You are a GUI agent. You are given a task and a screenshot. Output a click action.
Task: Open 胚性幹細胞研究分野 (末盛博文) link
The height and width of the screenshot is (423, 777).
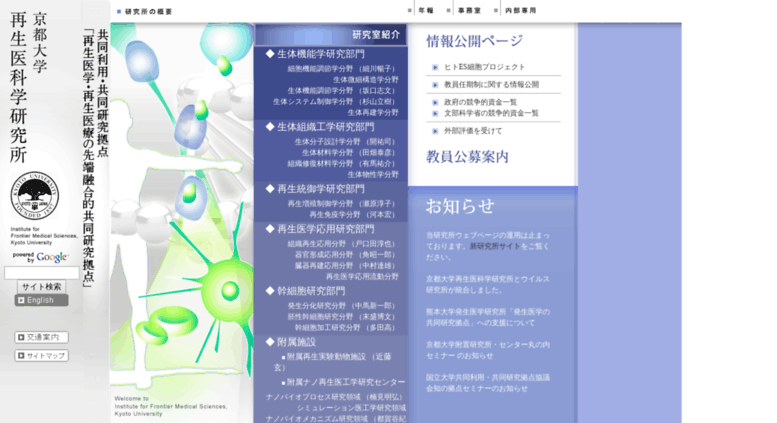click(342, 317)
